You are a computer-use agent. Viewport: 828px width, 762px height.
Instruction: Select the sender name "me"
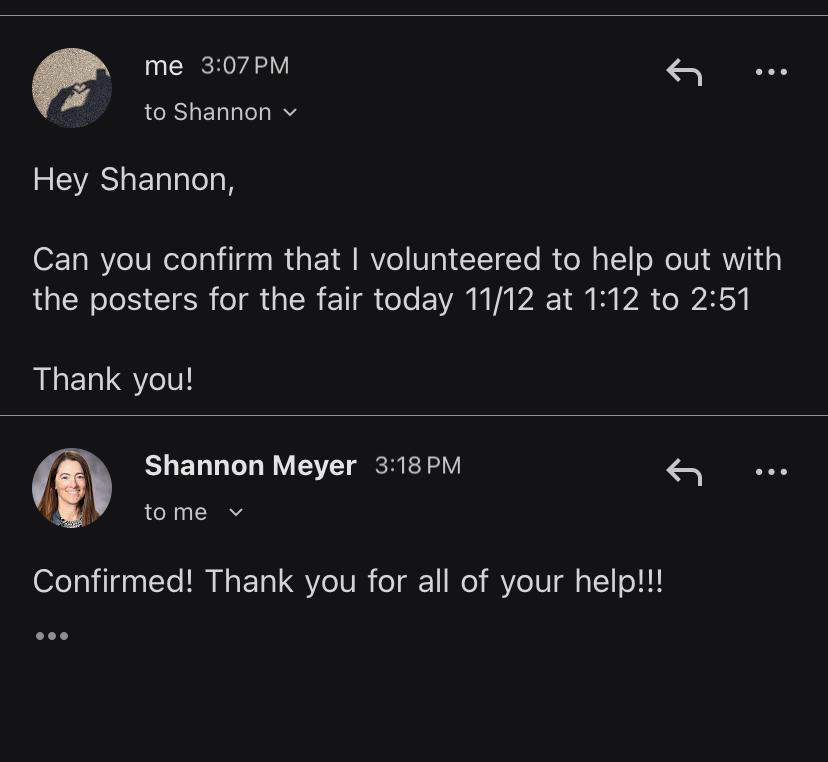(x=164, y=66)
